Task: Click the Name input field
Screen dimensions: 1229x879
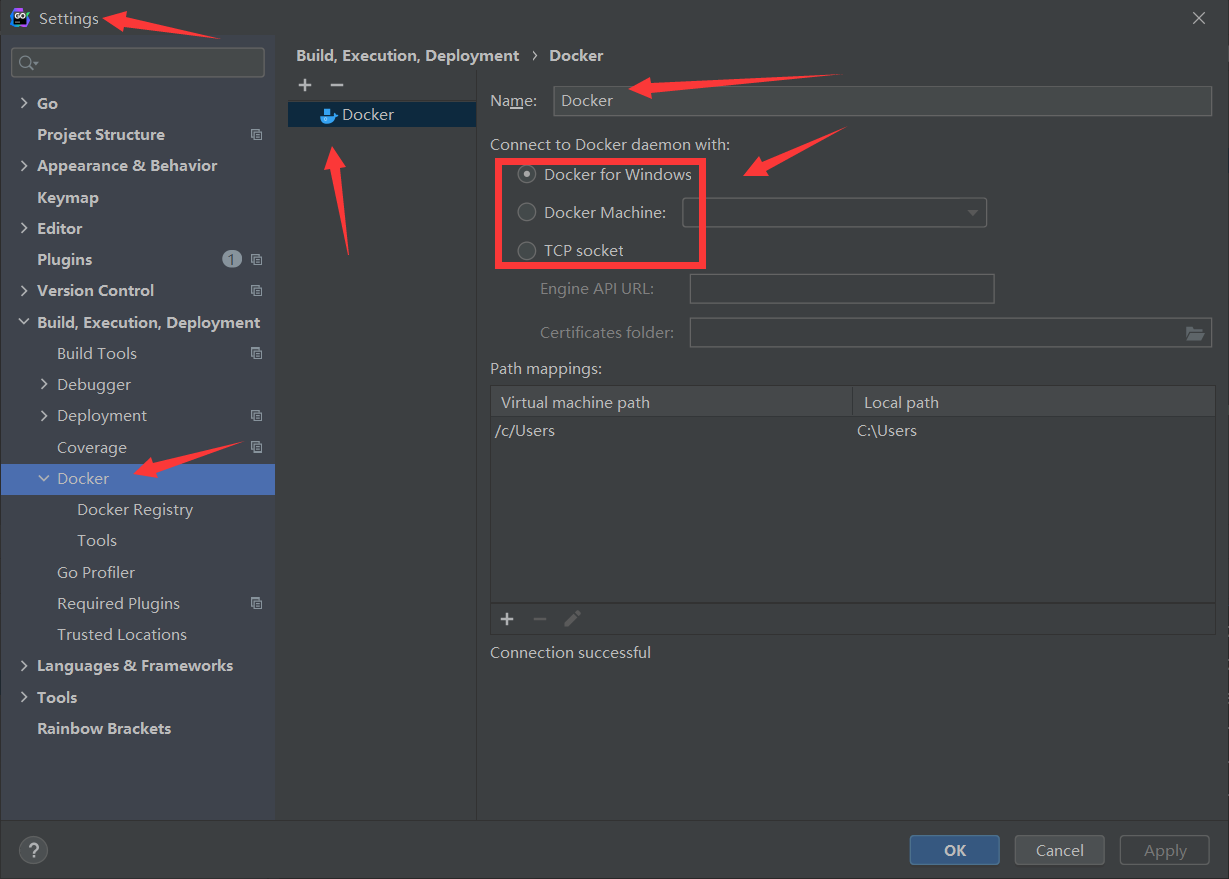Action: 883,100
